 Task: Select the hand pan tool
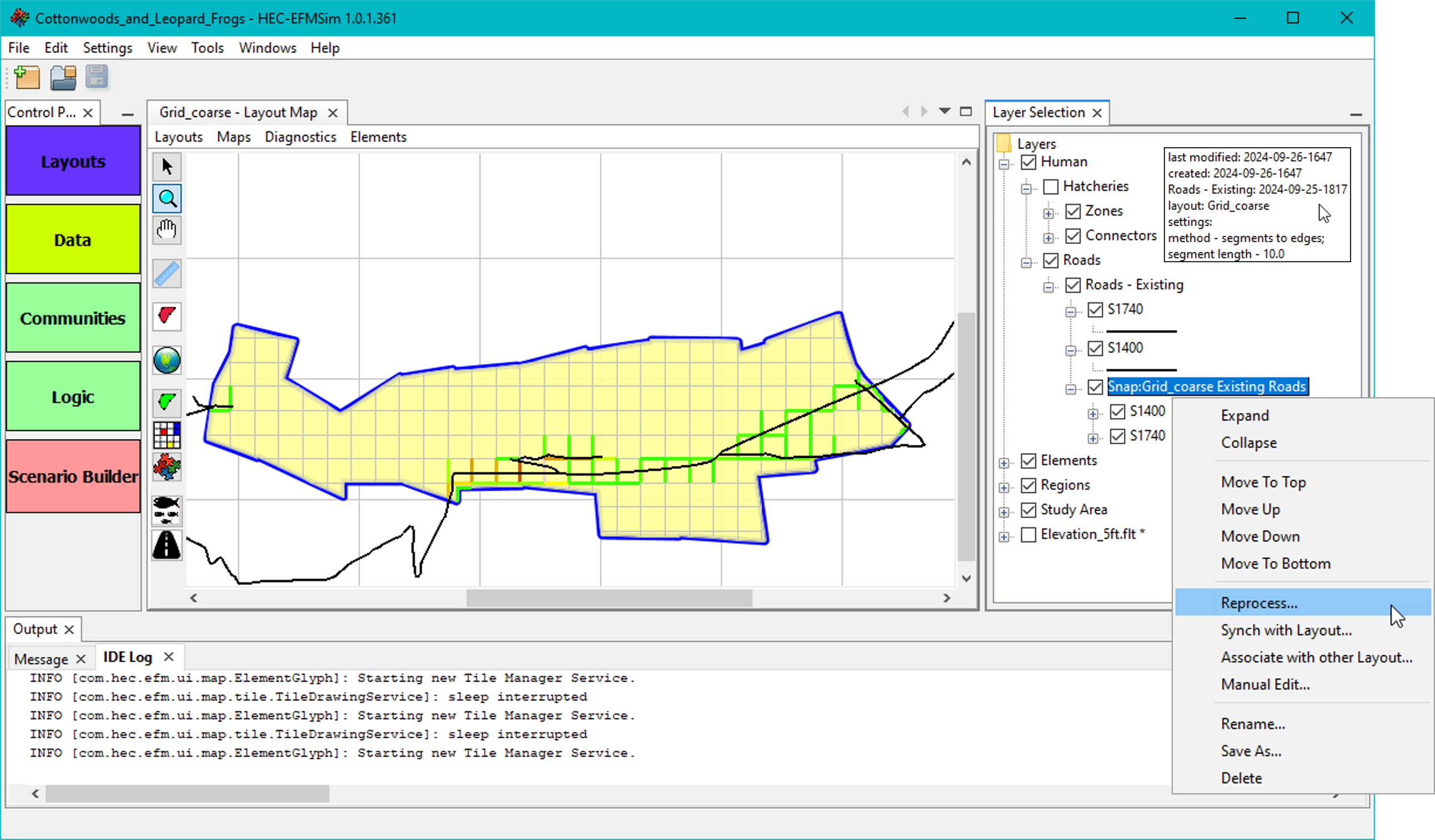167,230
